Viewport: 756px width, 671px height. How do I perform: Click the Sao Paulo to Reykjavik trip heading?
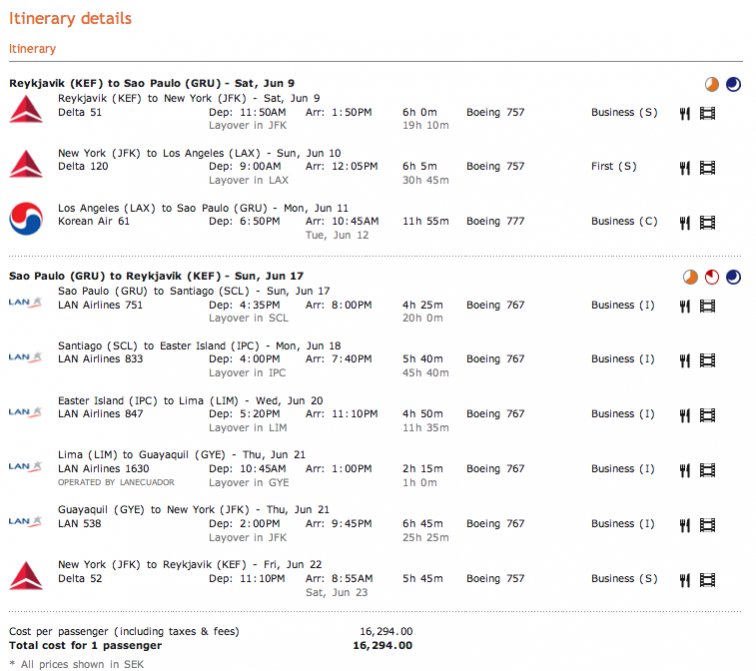point(155,275)
